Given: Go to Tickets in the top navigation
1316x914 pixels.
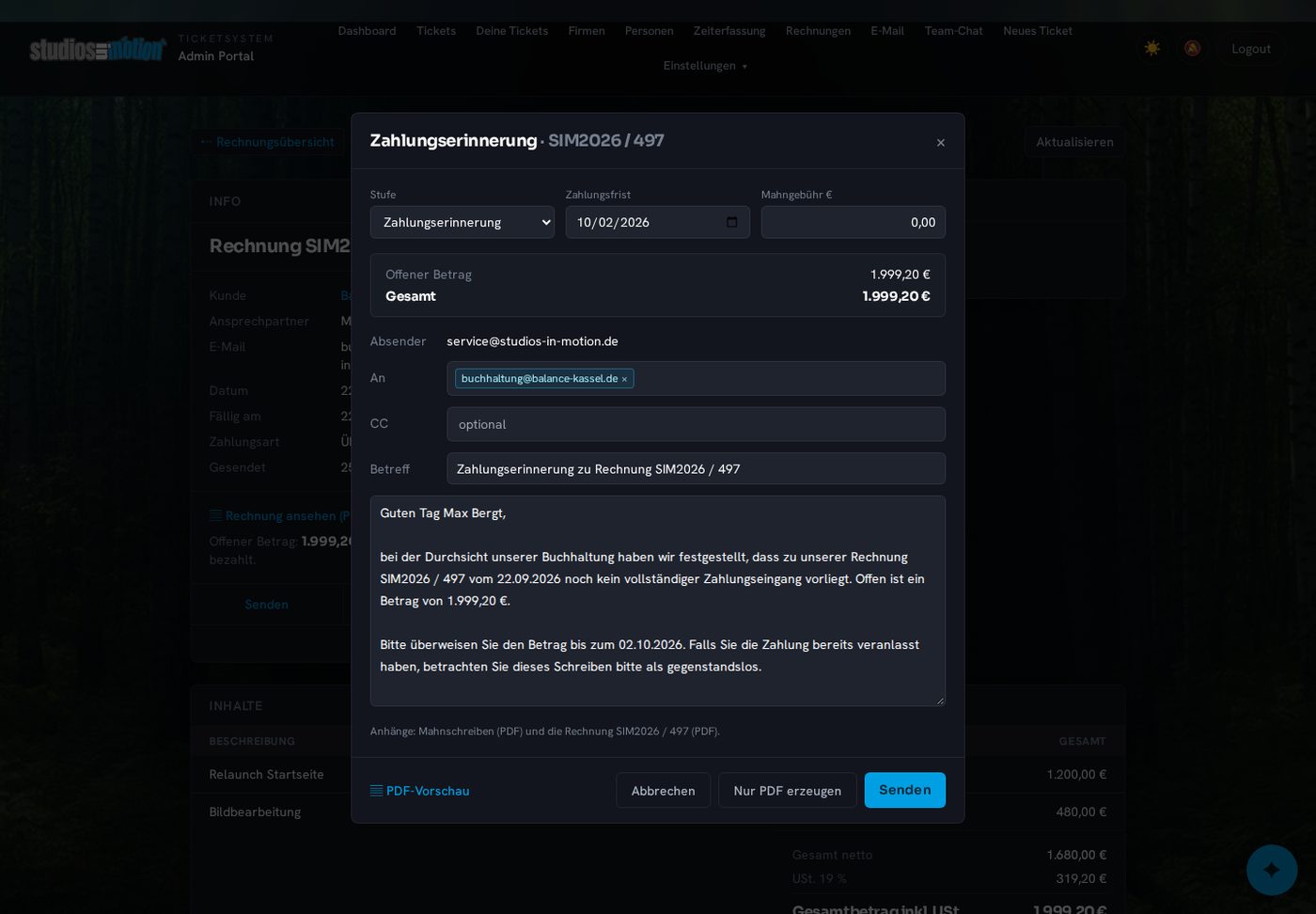Looking at the screenshot, I should click(x=436, y=31).
